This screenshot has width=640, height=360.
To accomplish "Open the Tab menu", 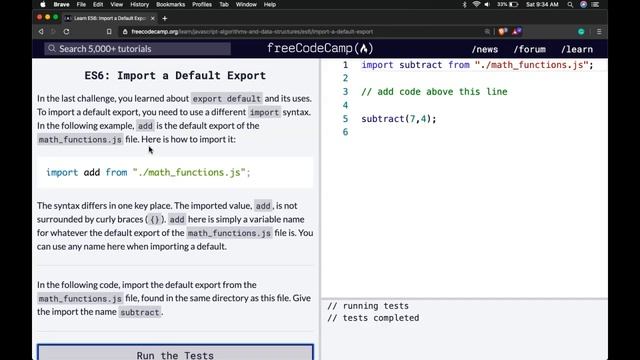I will coord(224,4).
